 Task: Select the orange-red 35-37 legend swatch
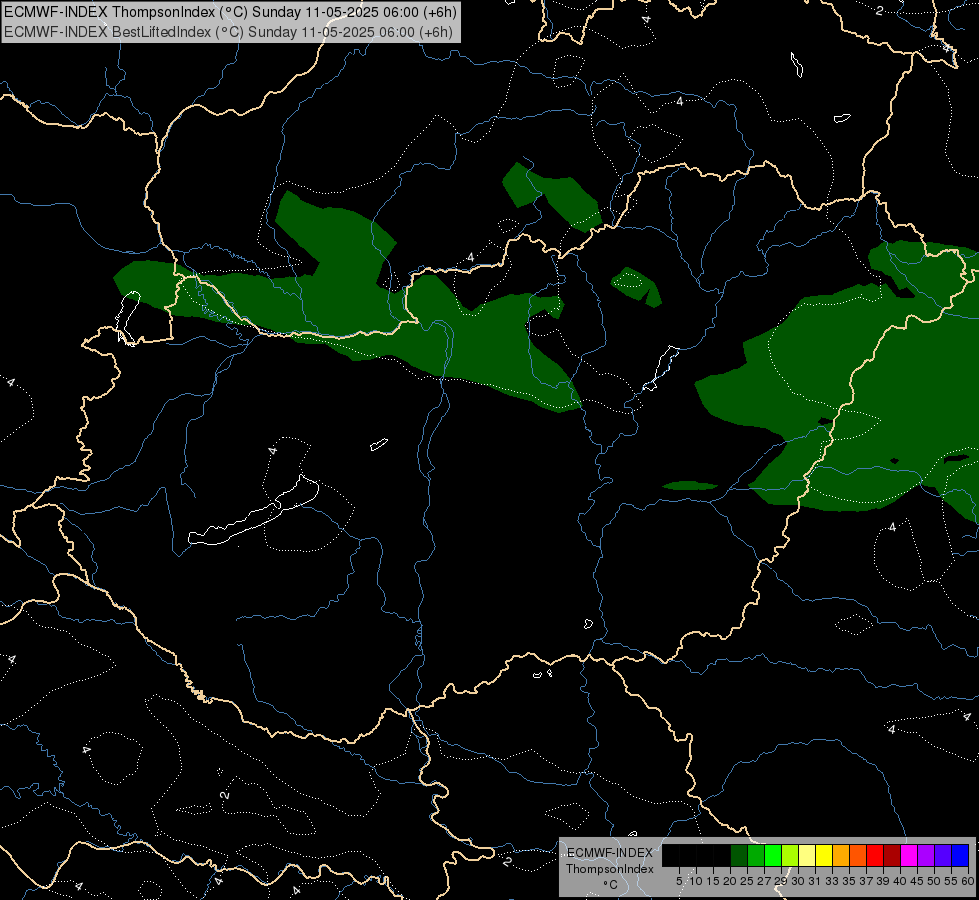pyautogui.click(x=858, y=855)
